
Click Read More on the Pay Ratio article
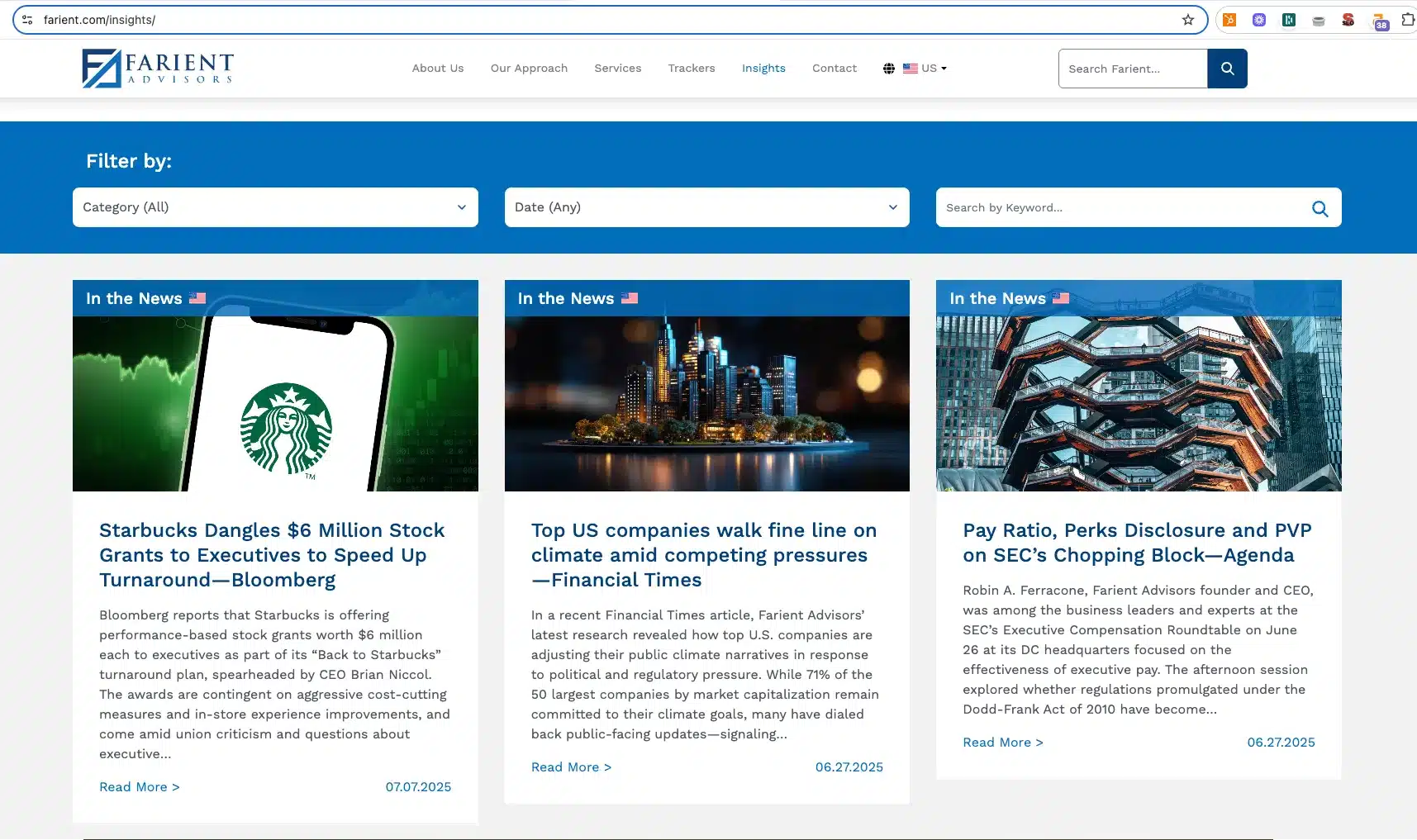pos(1003,743)
